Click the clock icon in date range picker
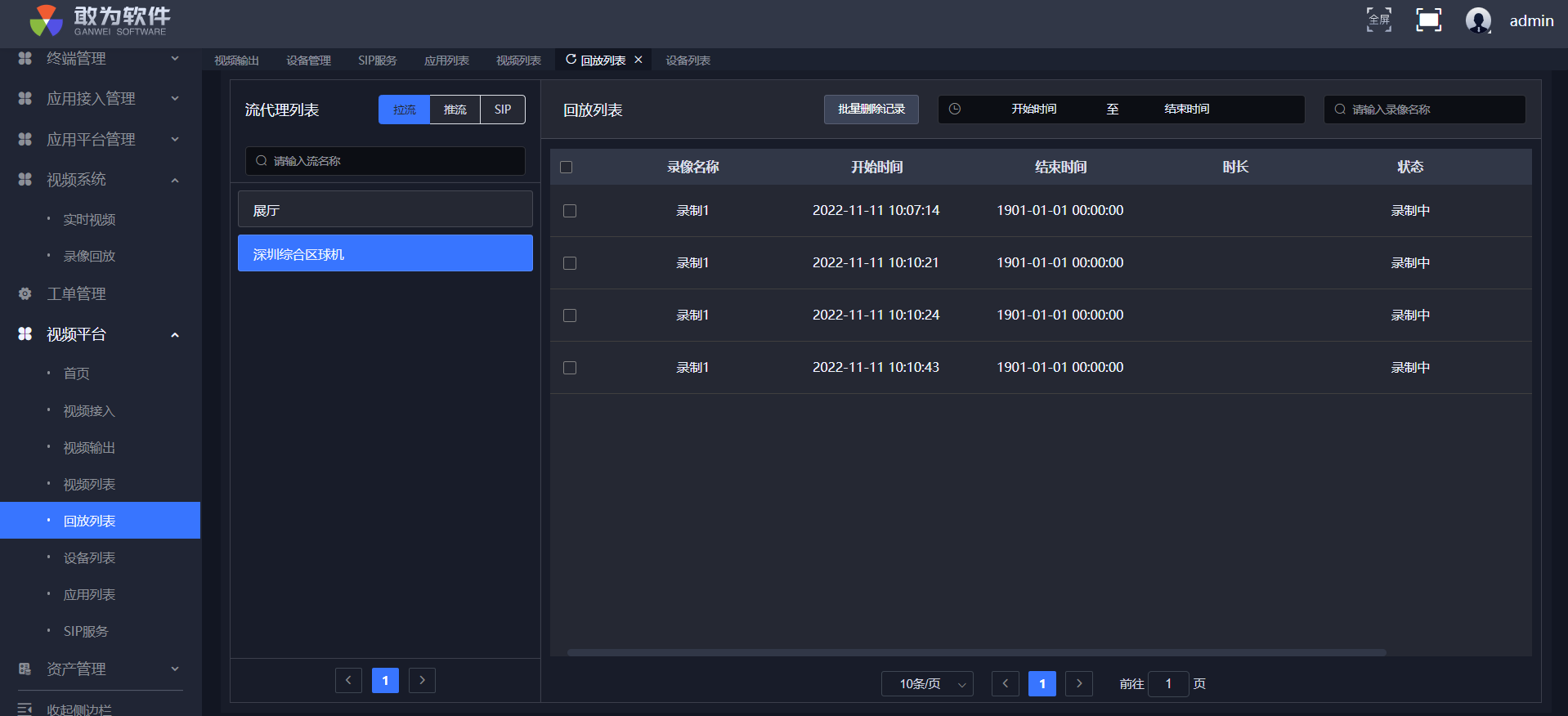The height and width of the screenshot is (716, 1568). [954, 109]
